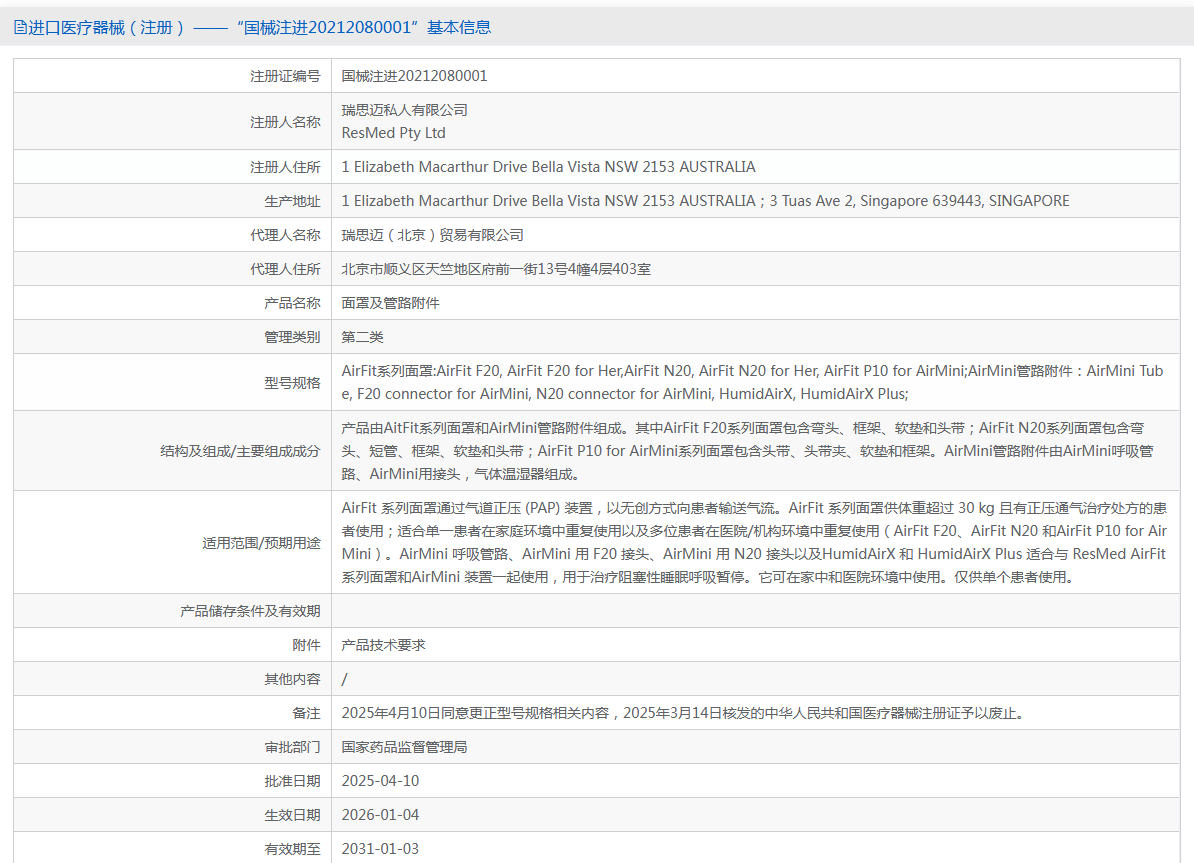Click the 注册证编号 label cell

(286, 76)
